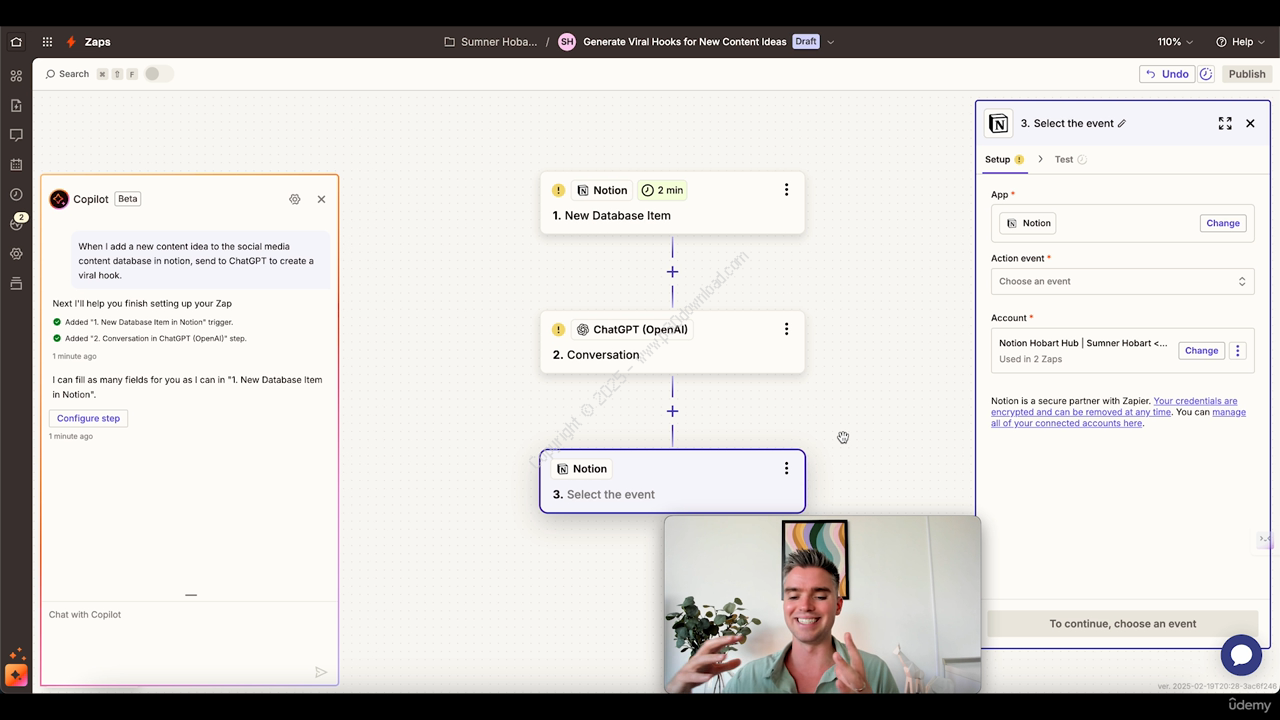This screenshot has width=1280, height=720.
Task: Click the Copilot avatar logo
Action: [x=59, y=199]
